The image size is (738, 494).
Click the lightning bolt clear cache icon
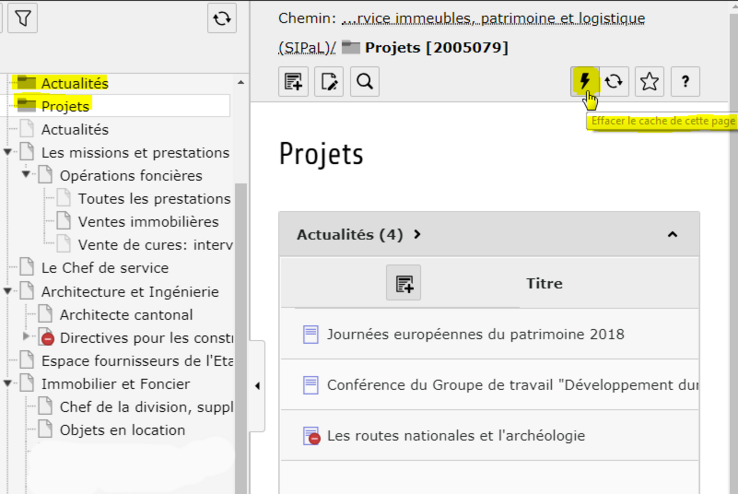click(585, 81)
